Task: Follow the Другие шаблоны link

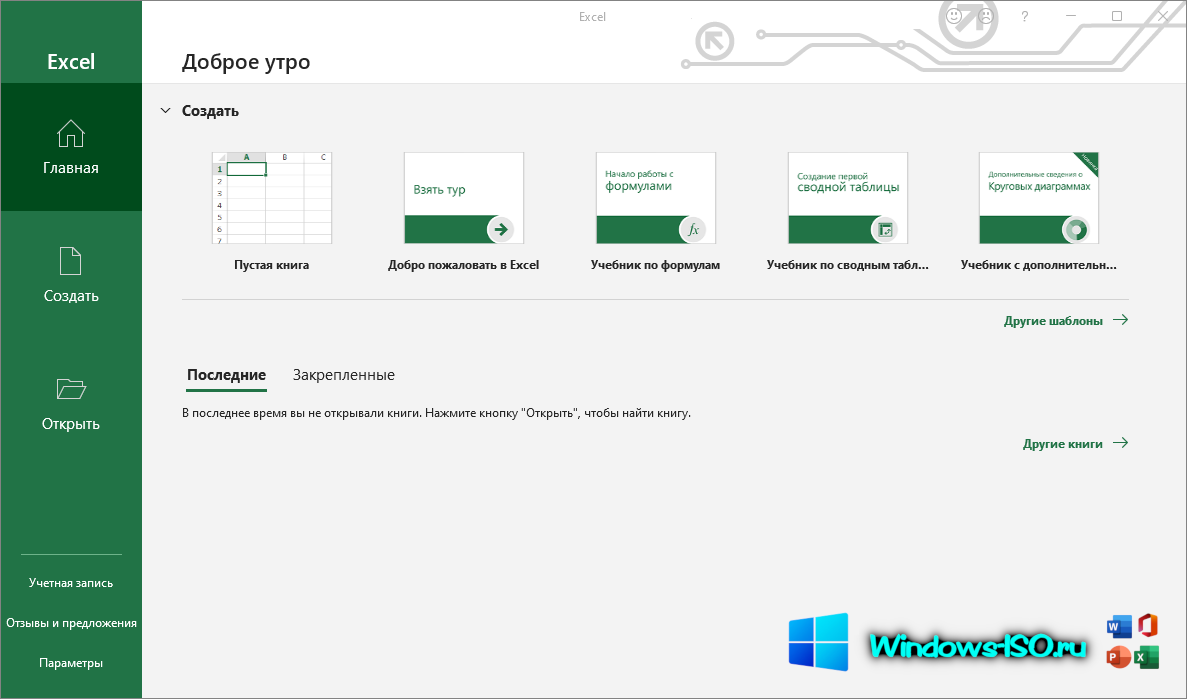Action: 1066,321
